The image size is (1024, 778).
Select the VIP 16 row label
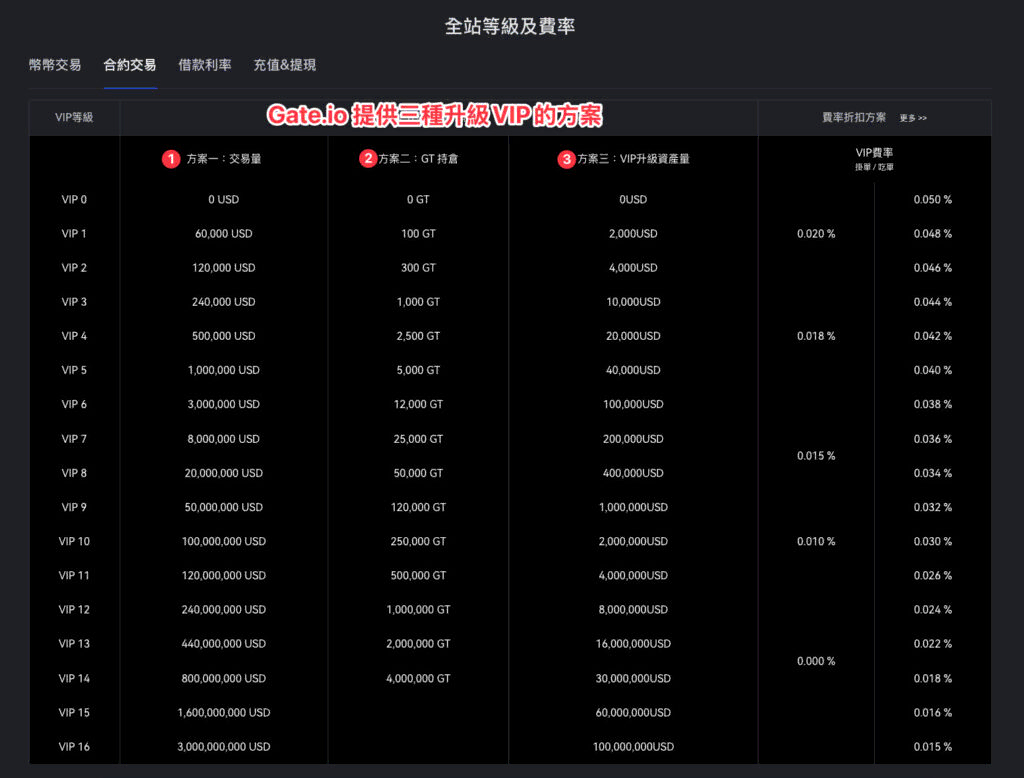coord(73,746)
